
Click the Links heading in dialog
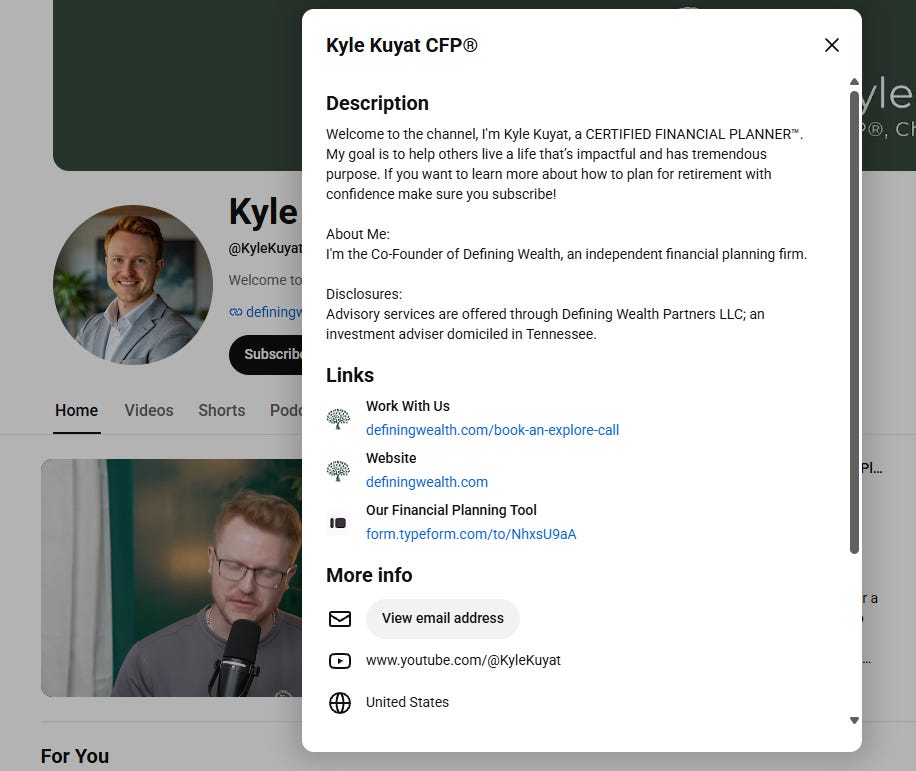click(x=349, y=375)
